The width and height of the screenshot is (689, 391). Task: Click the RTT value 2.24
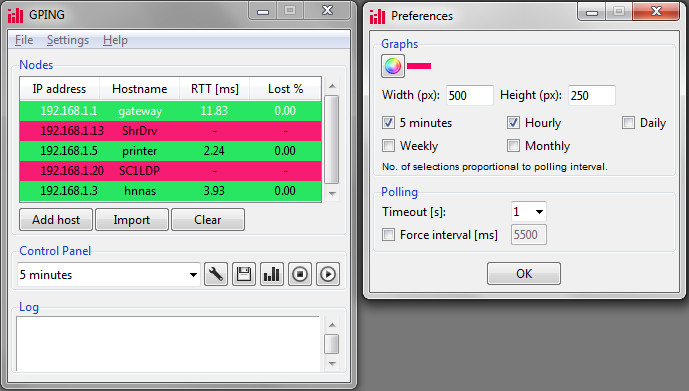pos(214,151)
